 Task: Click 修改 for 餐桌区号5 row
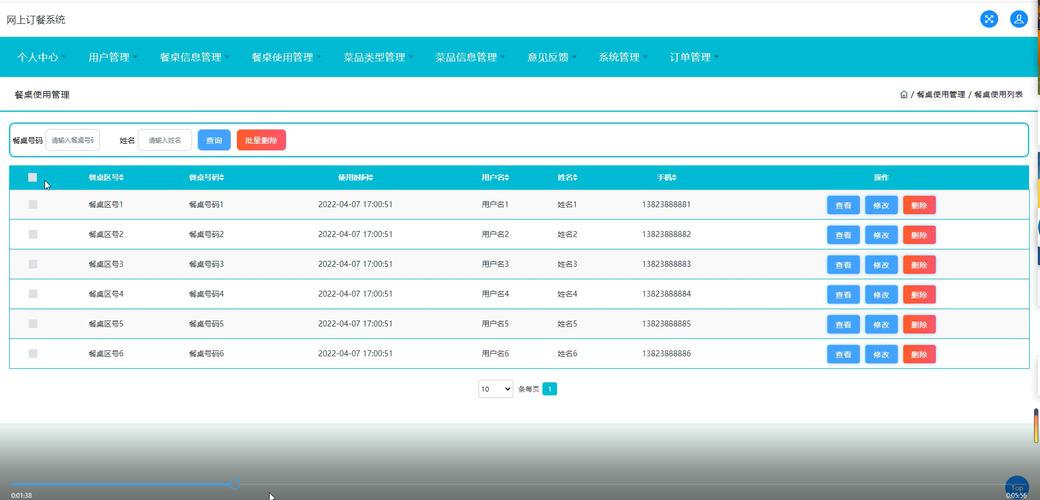coord(881,324)
